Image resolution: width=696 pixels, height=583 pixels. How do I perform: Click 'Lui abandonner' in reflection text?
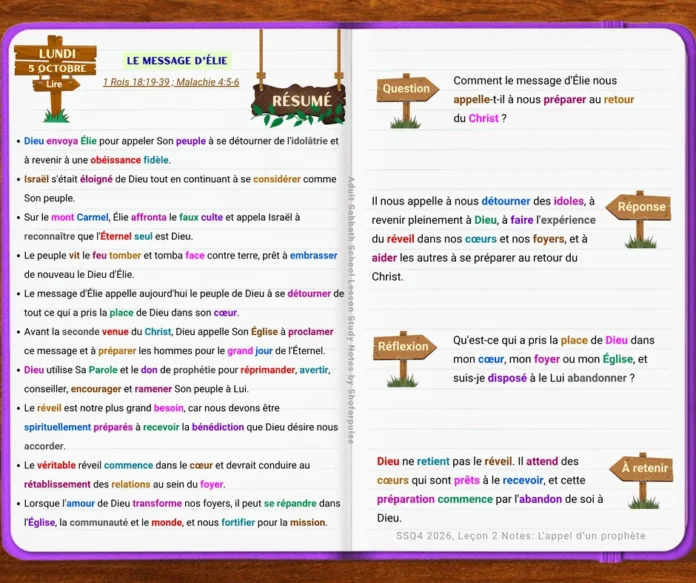pyautogui.click(x=589, y=378)
